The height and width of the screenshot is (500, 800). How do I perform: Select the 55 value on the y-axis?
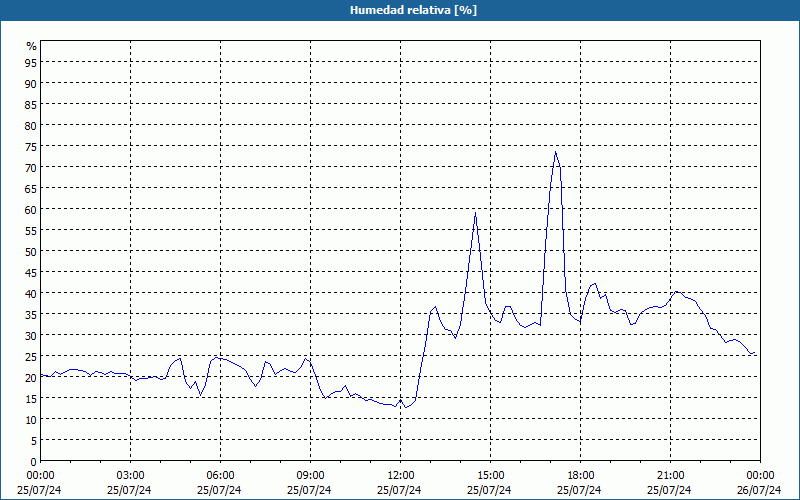pyautogui.click(x=31, y=230)
